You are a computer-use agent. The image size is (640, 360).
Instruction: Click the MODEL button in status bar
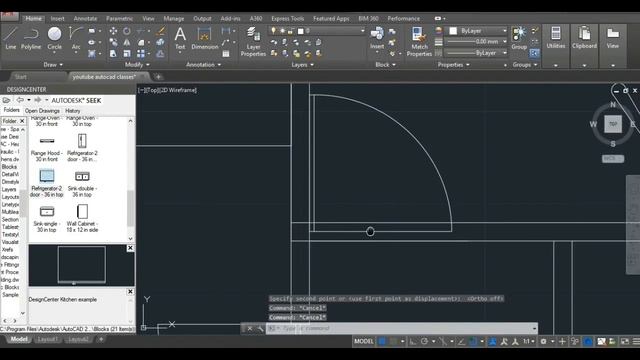pos(363,341)
